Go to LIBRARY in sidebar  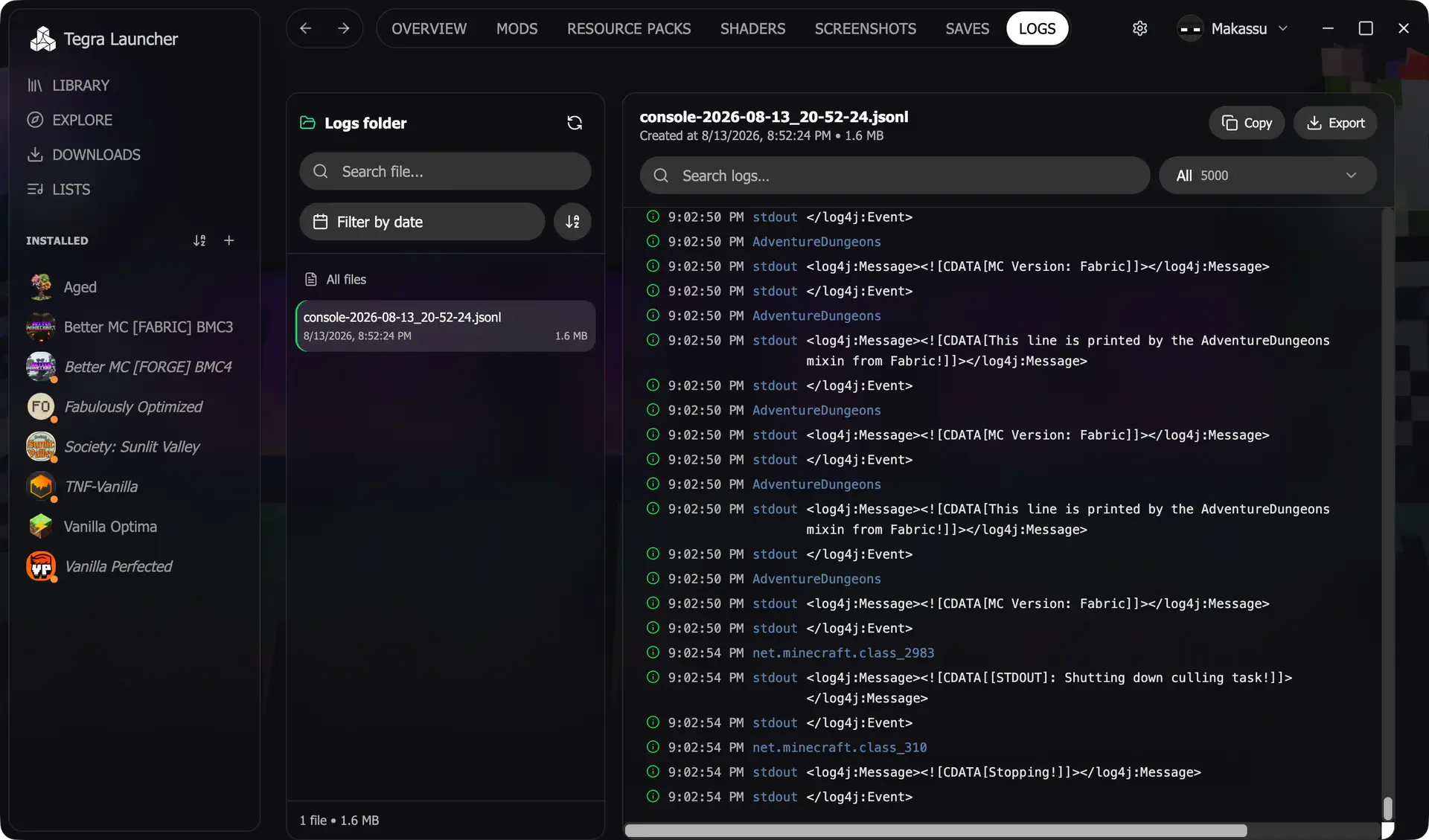tap(68, 86)
